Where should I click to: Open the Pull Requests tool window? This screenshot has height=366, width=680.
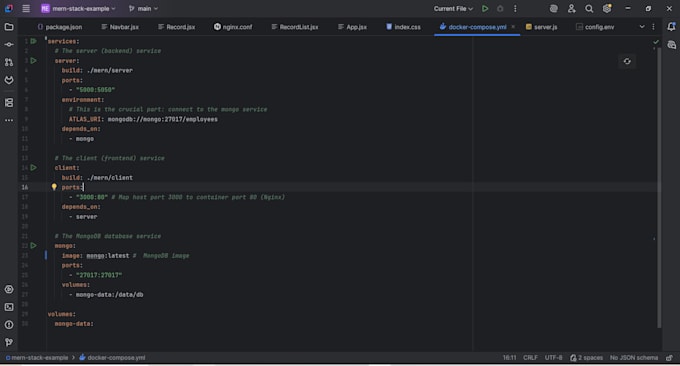[x=9, y=62]
